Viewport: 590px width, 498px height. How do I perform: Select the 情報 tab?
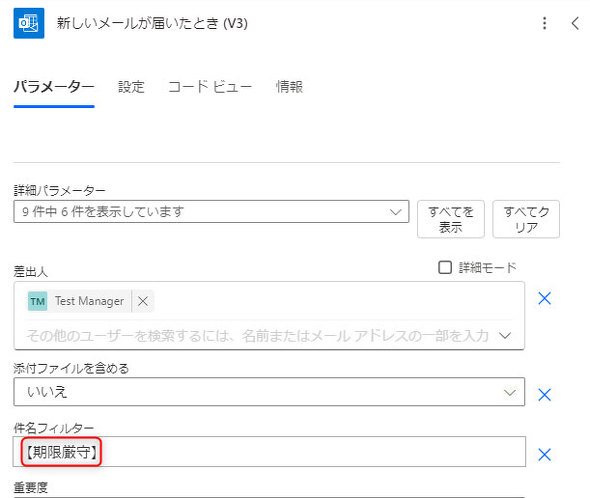pyautogui.click(x=289, y=87)
